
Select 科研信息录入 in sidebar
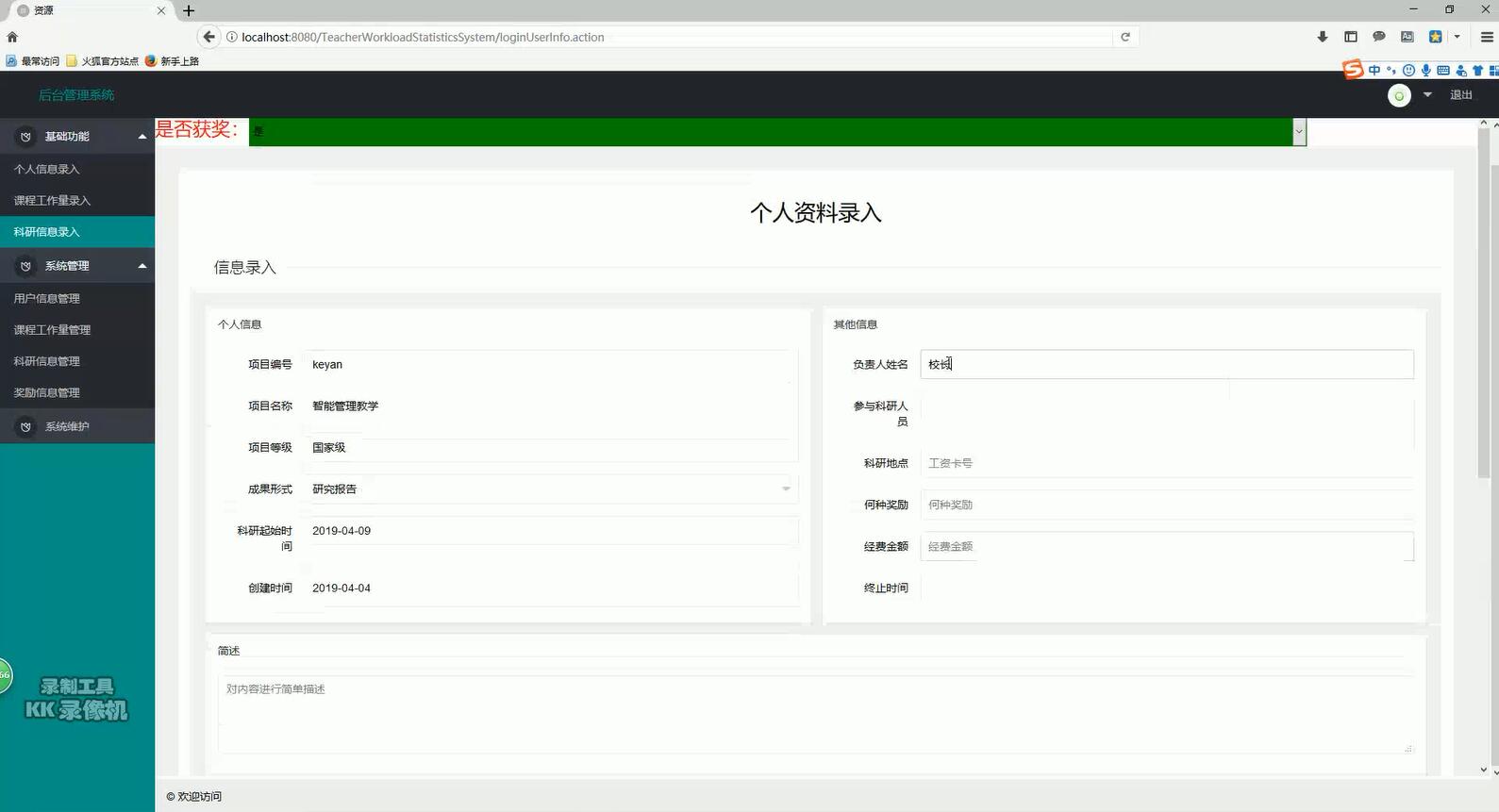(x=77, y=232)
